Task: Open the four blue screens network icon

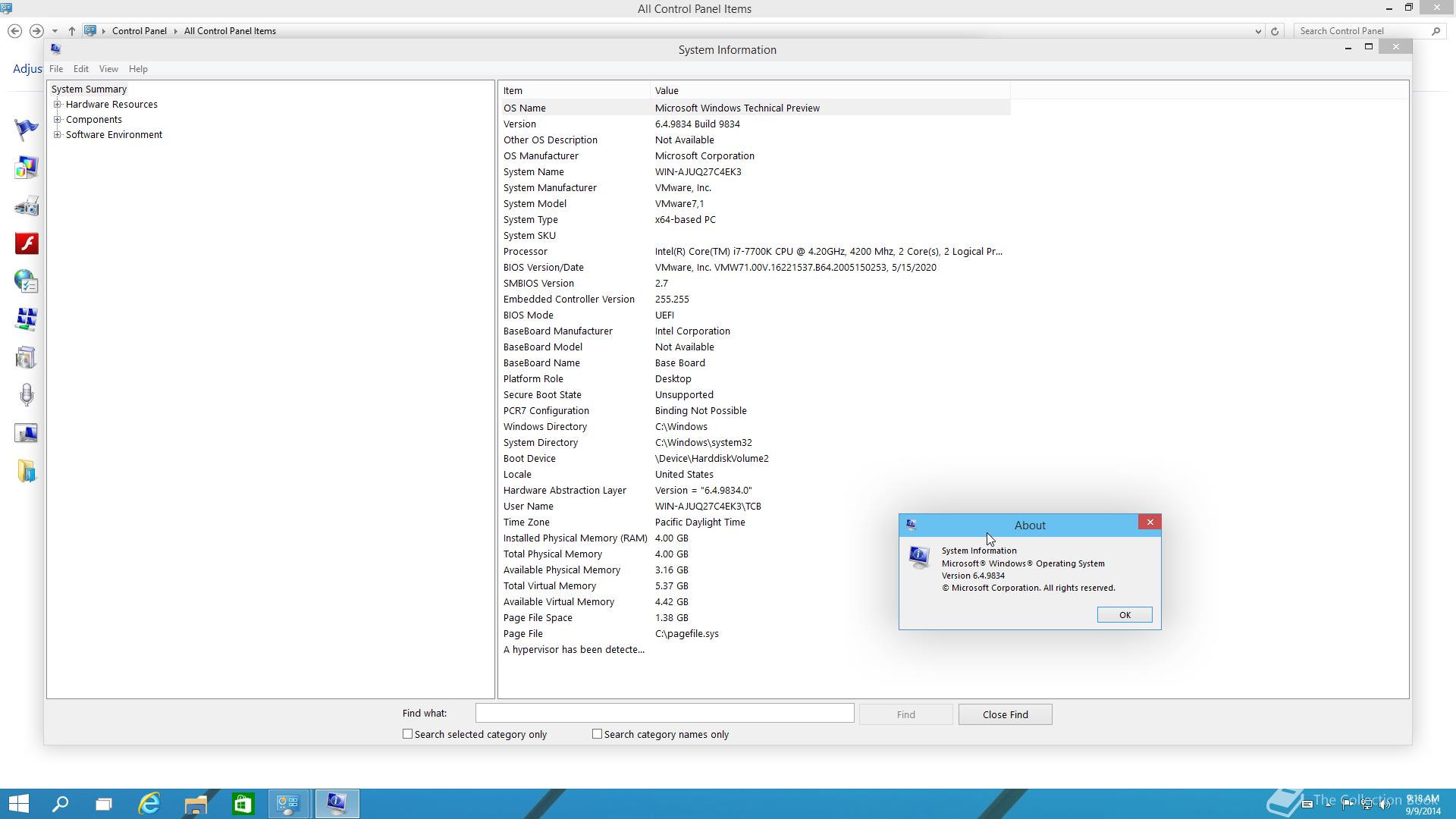Action: pyautogui.click(x=27, y=319)
